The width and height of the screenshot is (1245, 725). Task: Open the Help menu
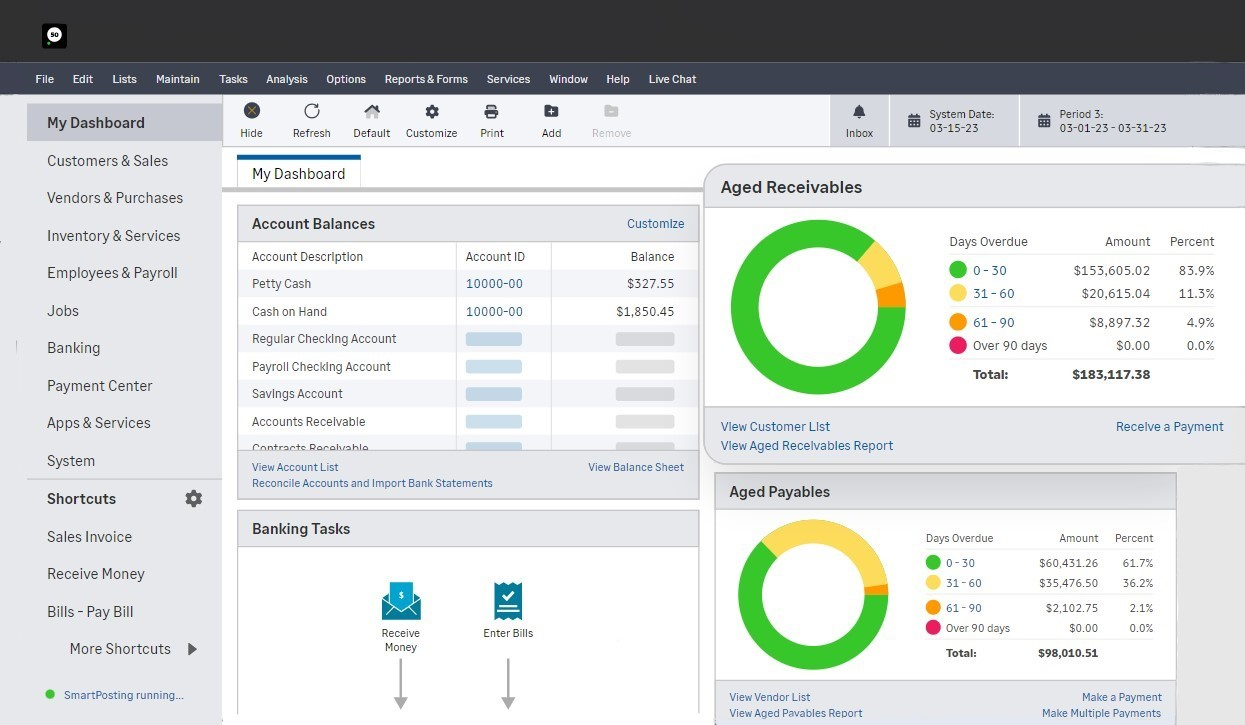[x=618, y=79]
